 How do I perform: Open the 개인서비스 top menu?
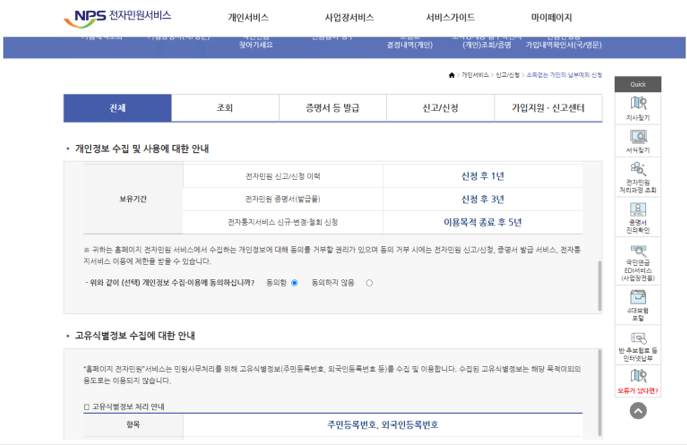[x=248, y=18]
